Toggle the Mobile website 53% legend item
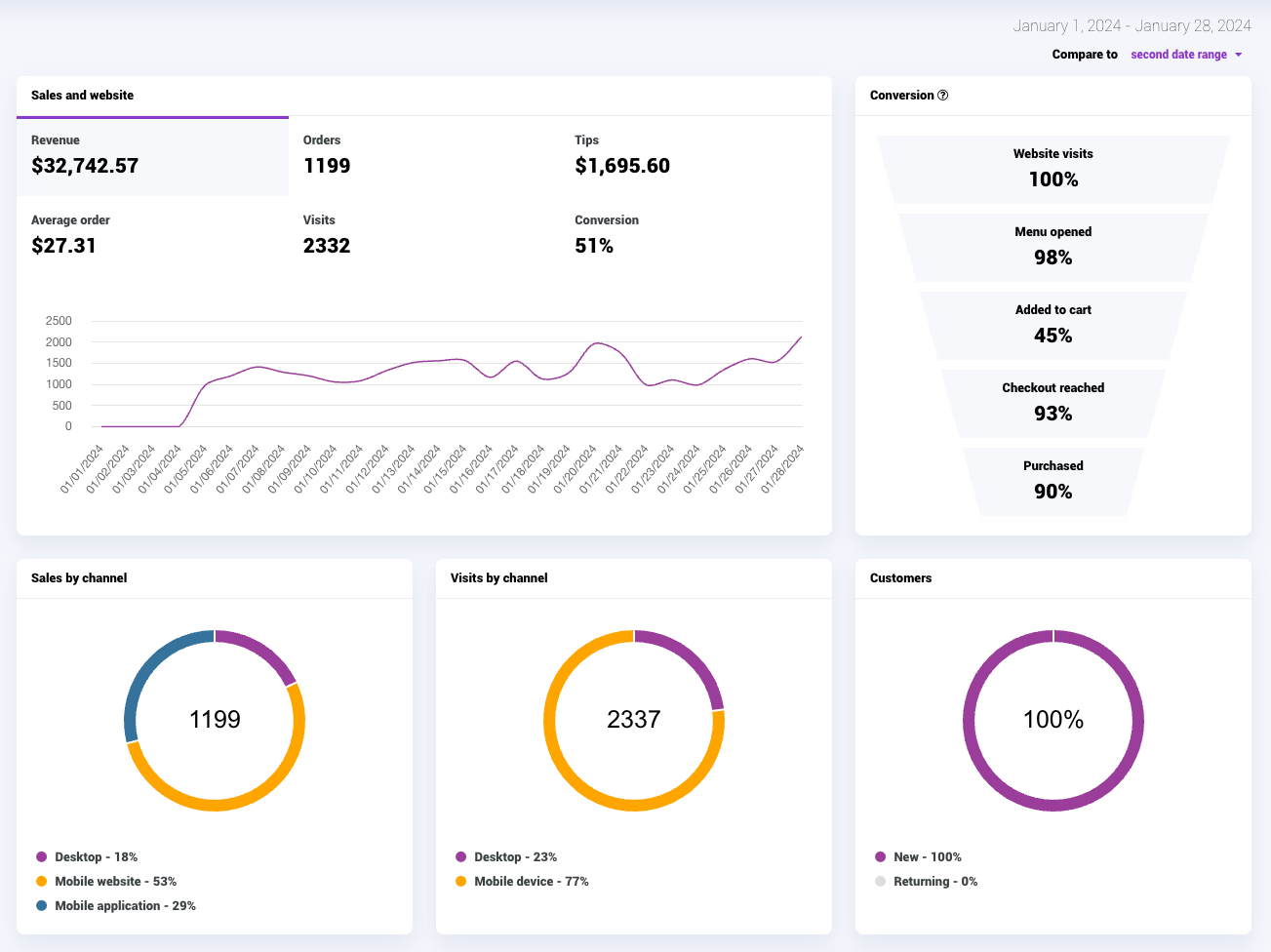 click(x=106, y=882)
